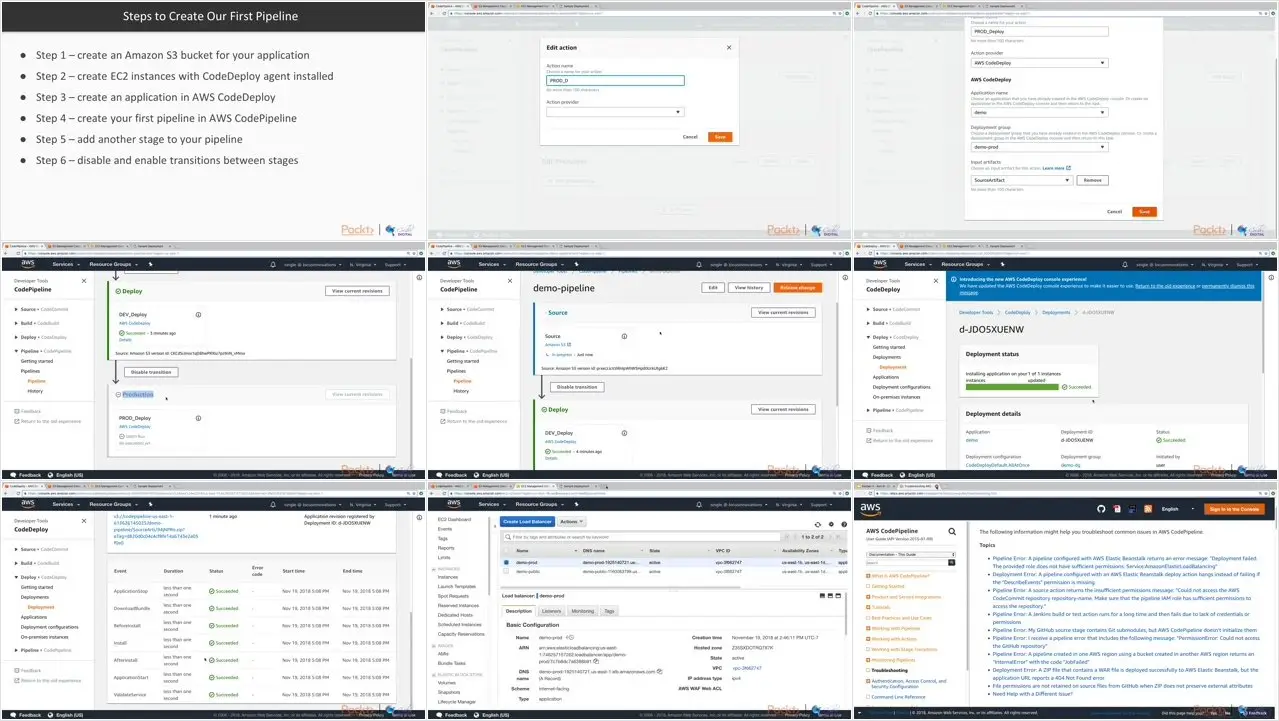Click Create Load Balancer button
This screenshot has height=721, width=1279.
coord(528,522)
